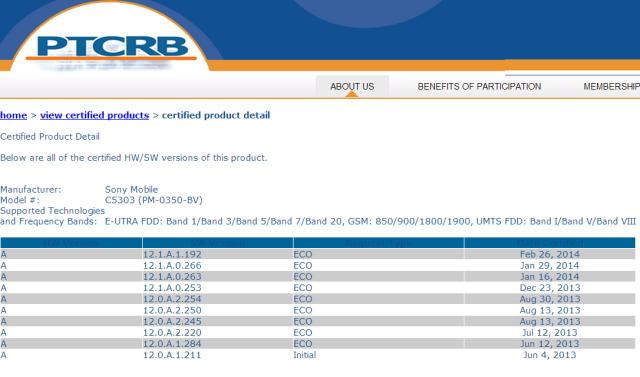Select SW version 12.1.A.0.263

tap(172, 277)
